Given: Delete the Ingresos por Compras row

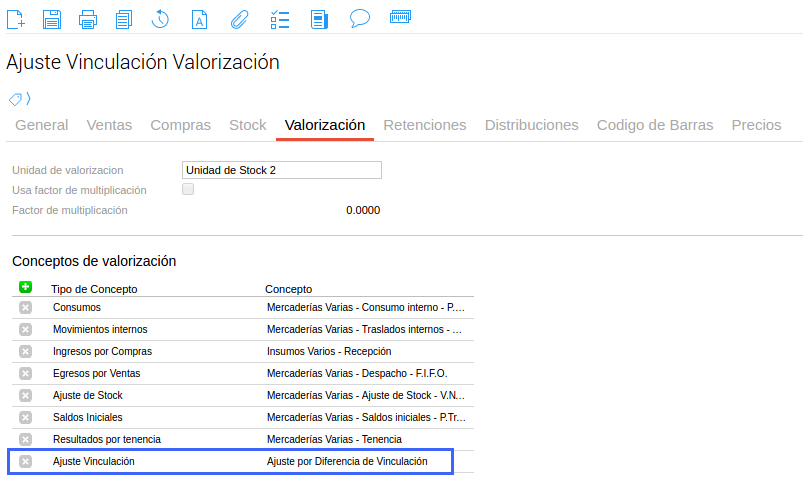Looking at the screenshot, I should click(x=25, y=351).
